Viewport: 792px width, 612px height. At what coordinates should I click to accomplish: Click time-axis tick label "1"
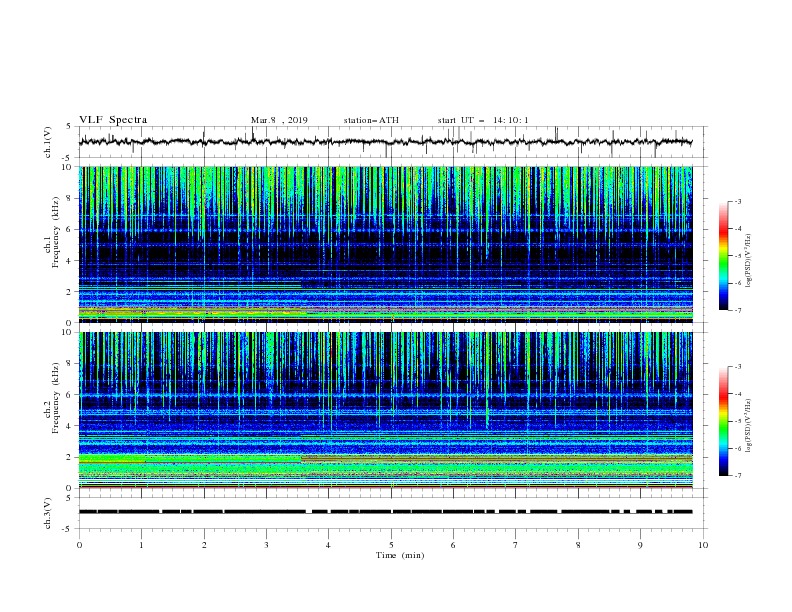click(141, 545)
